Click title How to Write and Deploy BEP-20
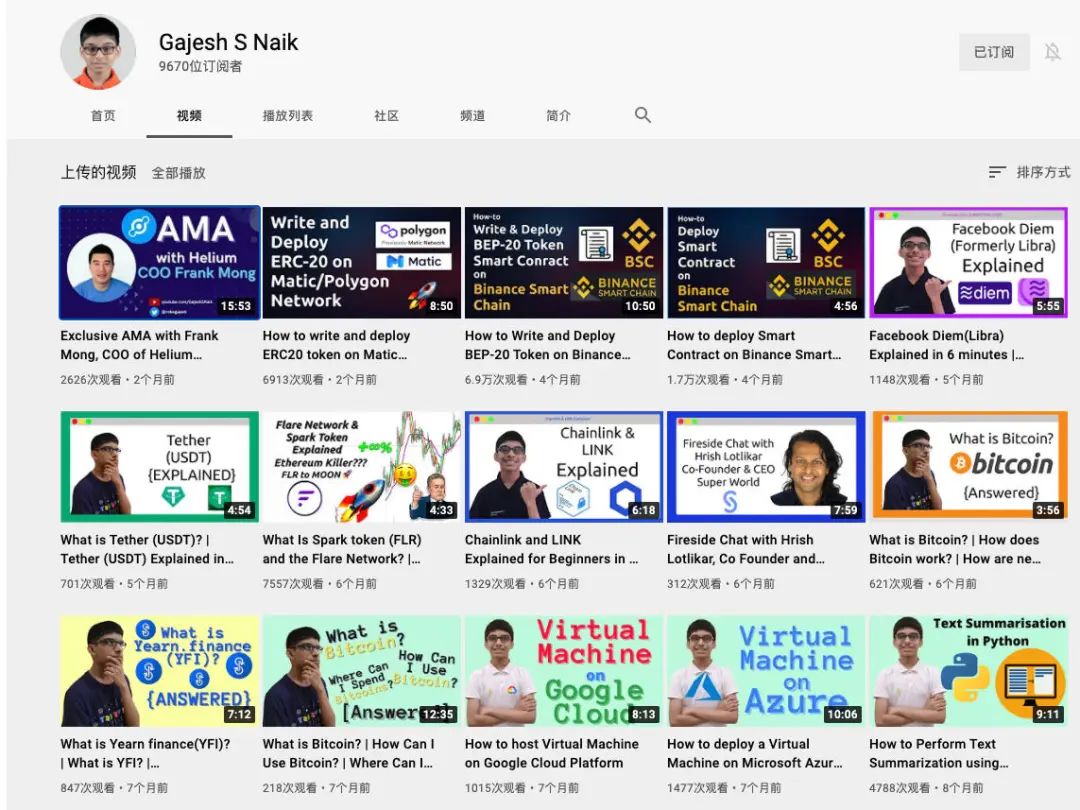Image resolution: width=1080 pixels, height=810 pixels. 548,345
